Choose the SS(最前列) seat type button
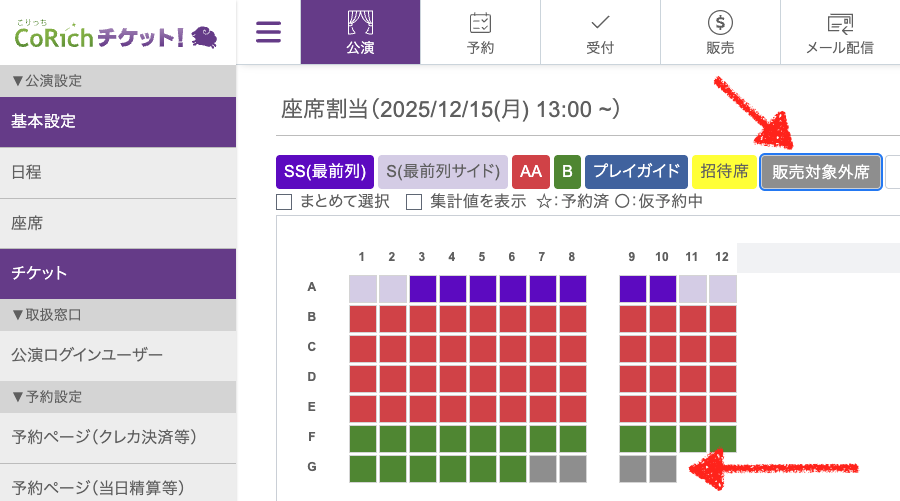 [x=325, y=172]
